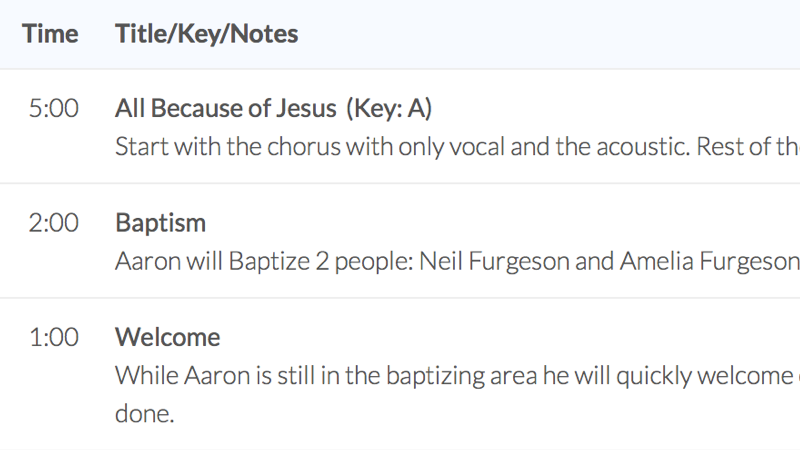Select the 5:00 time value
The height and width of the screenshot is (450, 800).
pos(54,108)
